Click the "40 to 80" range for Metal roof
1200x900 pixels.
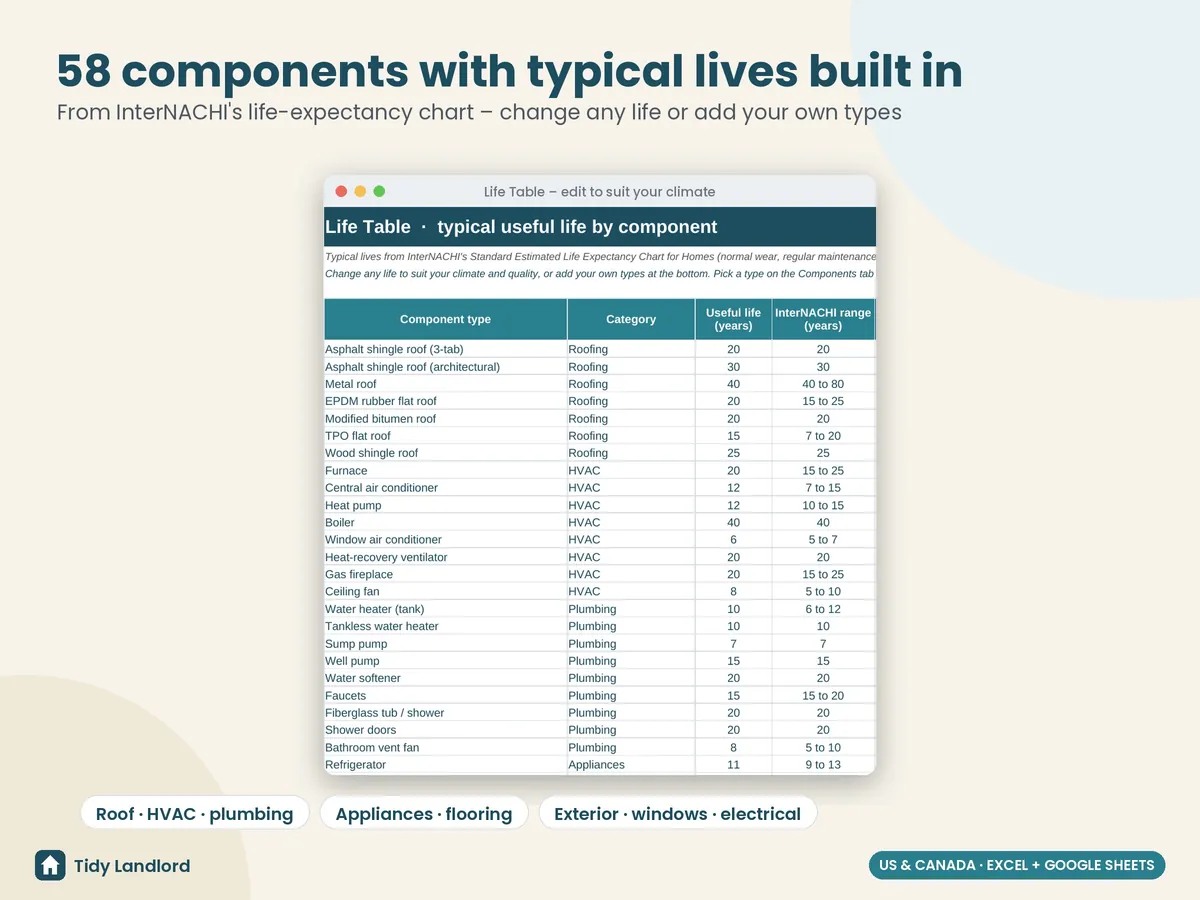click(x=823, y=384)
